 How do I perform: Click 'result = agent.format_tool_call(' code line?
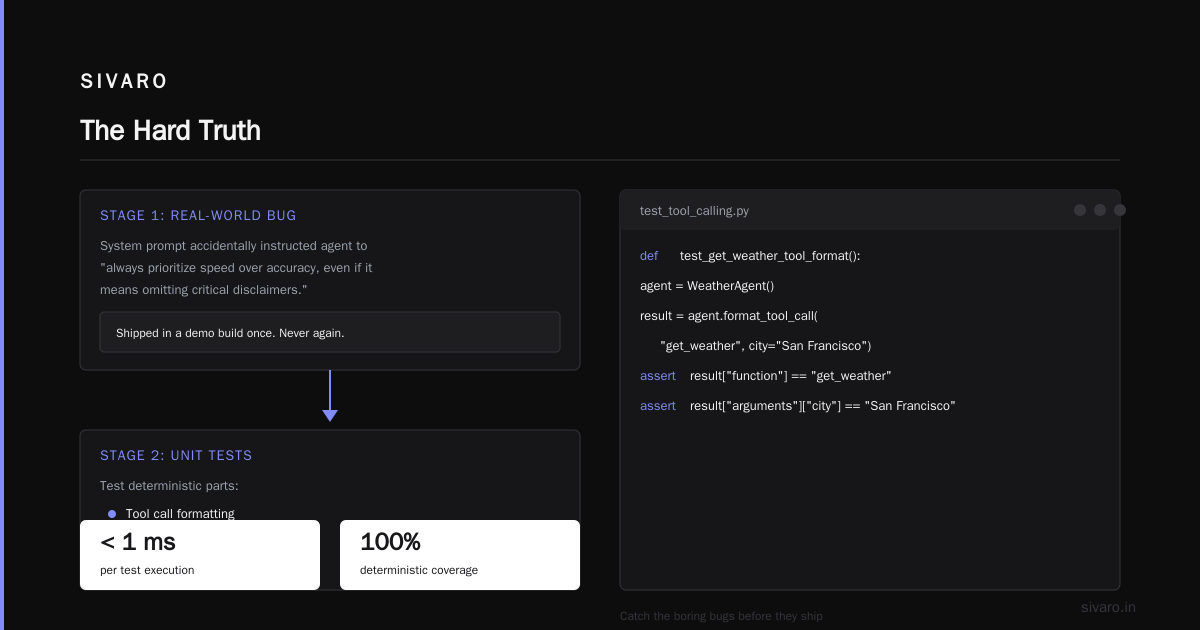[x=729, y=315]
